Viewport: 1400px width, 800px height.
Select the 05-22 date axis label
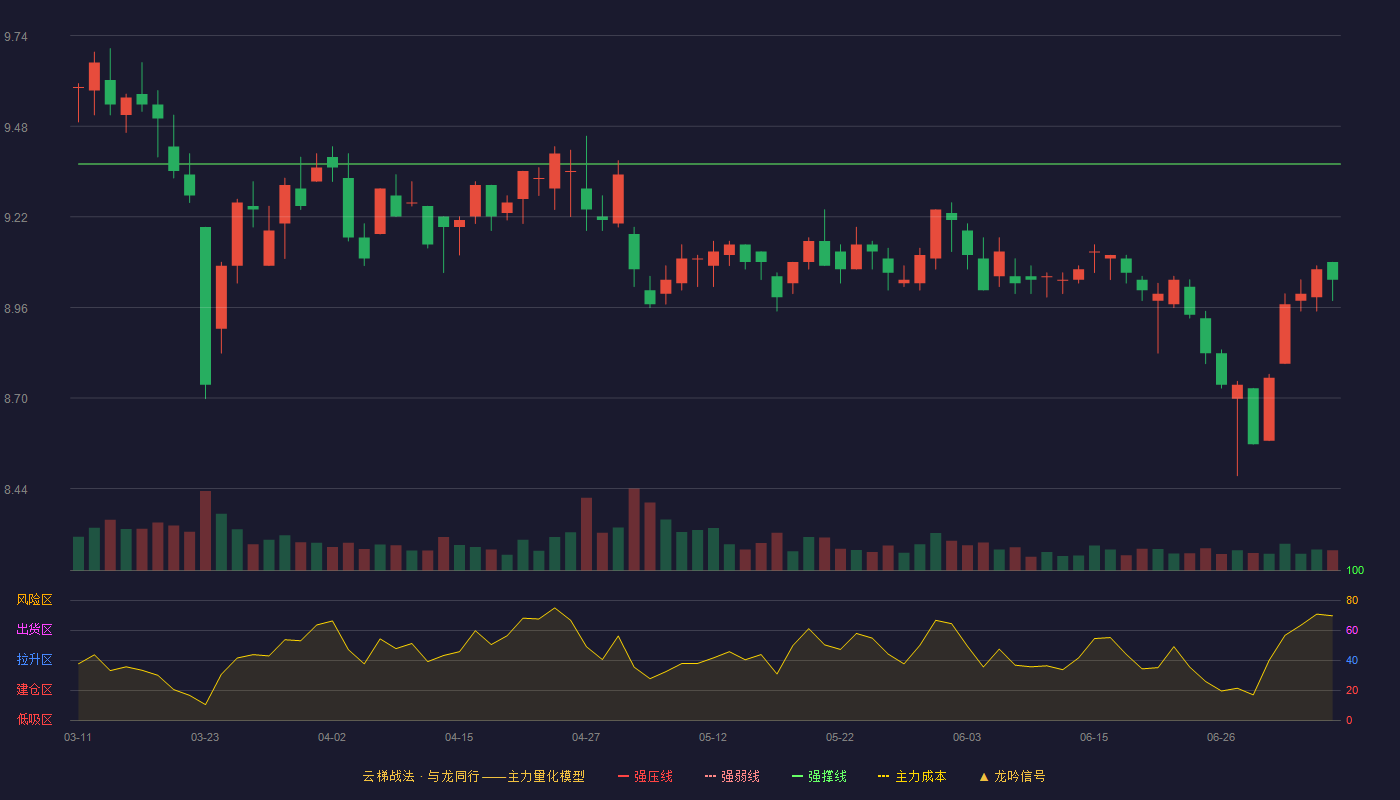point(840,737)
